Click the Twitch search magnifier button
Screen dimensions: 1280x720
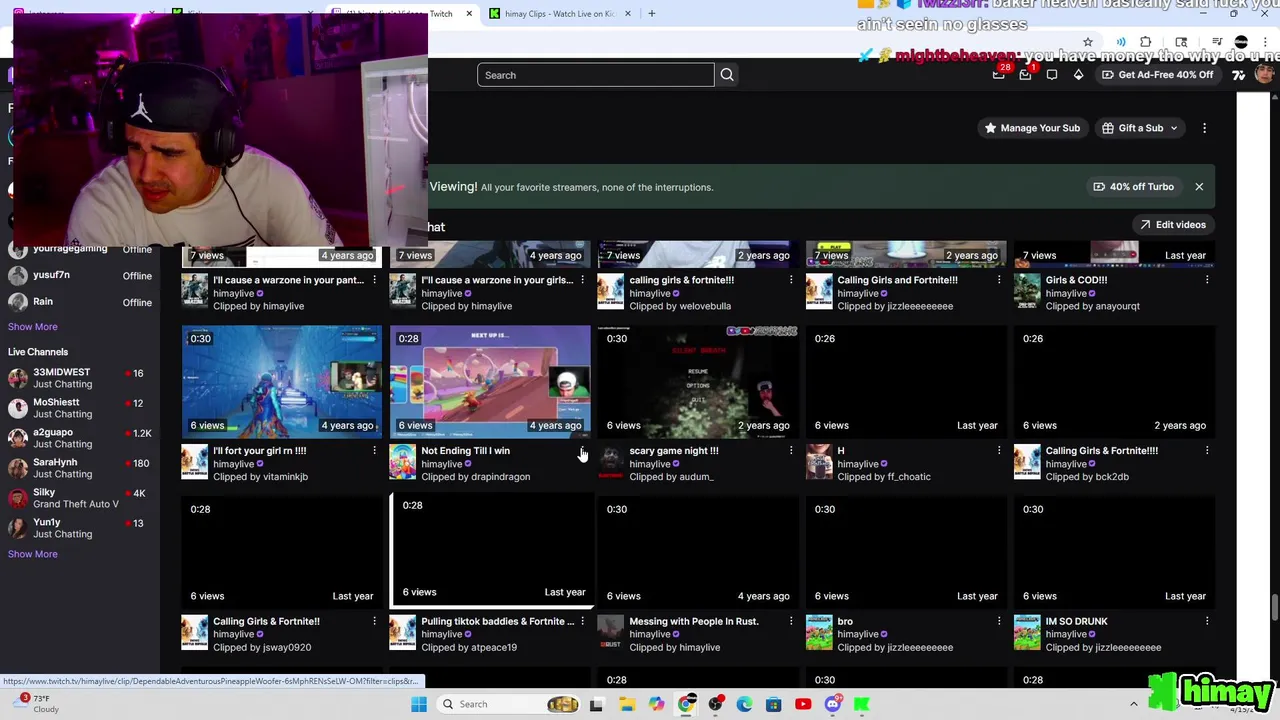pos(727,75)
